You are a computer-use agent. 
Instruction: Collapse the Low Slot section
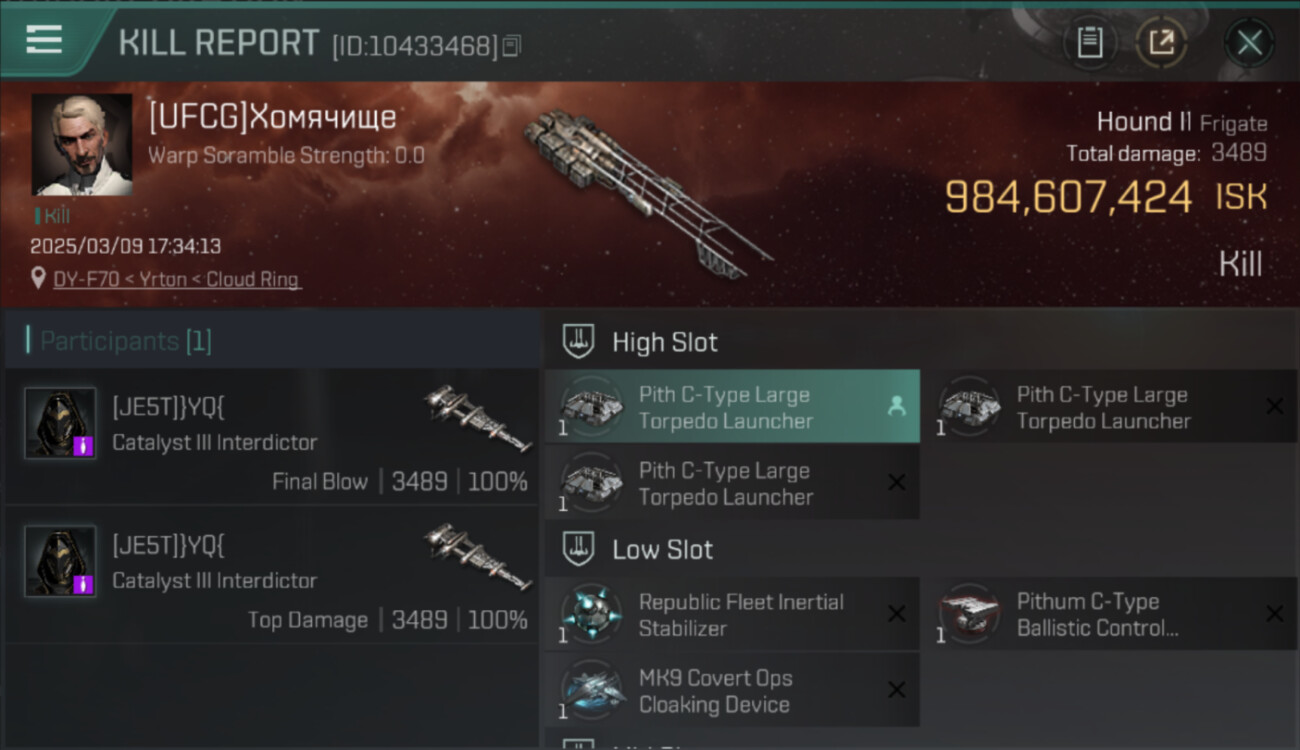coord(578,549)
